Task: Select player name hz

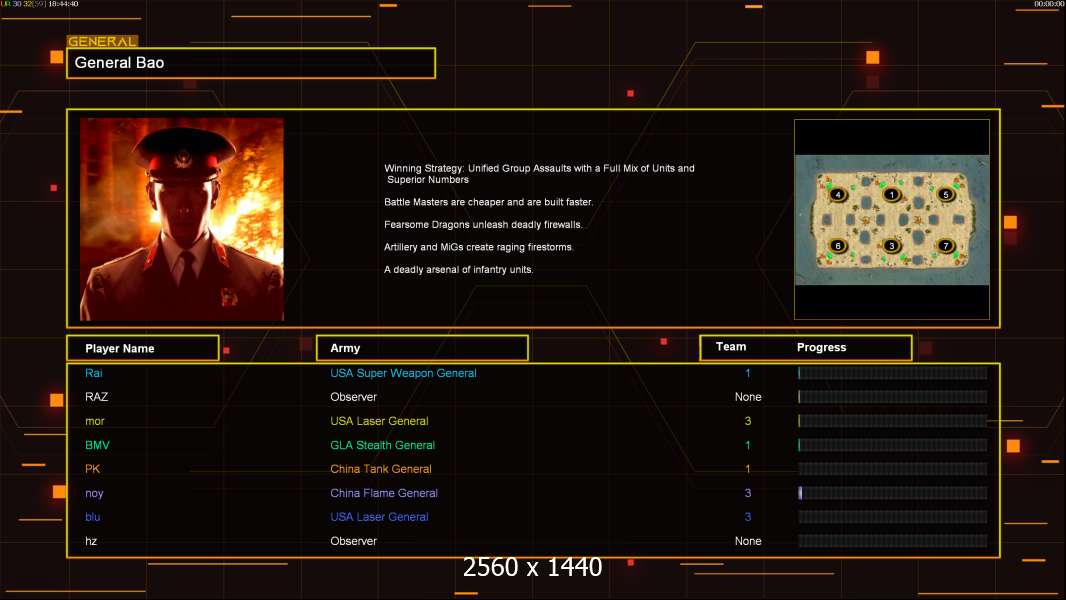Action: 91,541
